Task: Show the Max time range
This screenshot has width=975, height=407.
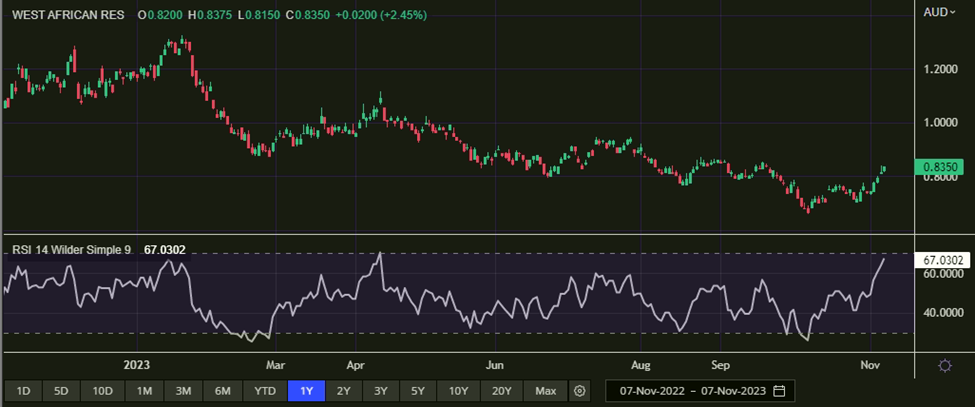Action: (x=545, y=391)
